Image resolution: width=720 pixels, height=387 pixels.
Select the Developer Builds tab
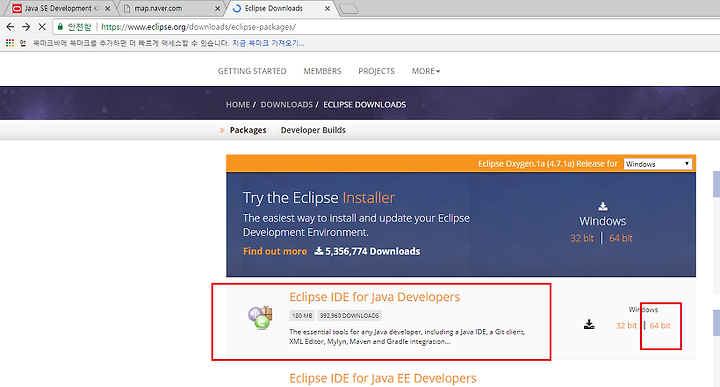pyautogui.click(x=313, y=130)
